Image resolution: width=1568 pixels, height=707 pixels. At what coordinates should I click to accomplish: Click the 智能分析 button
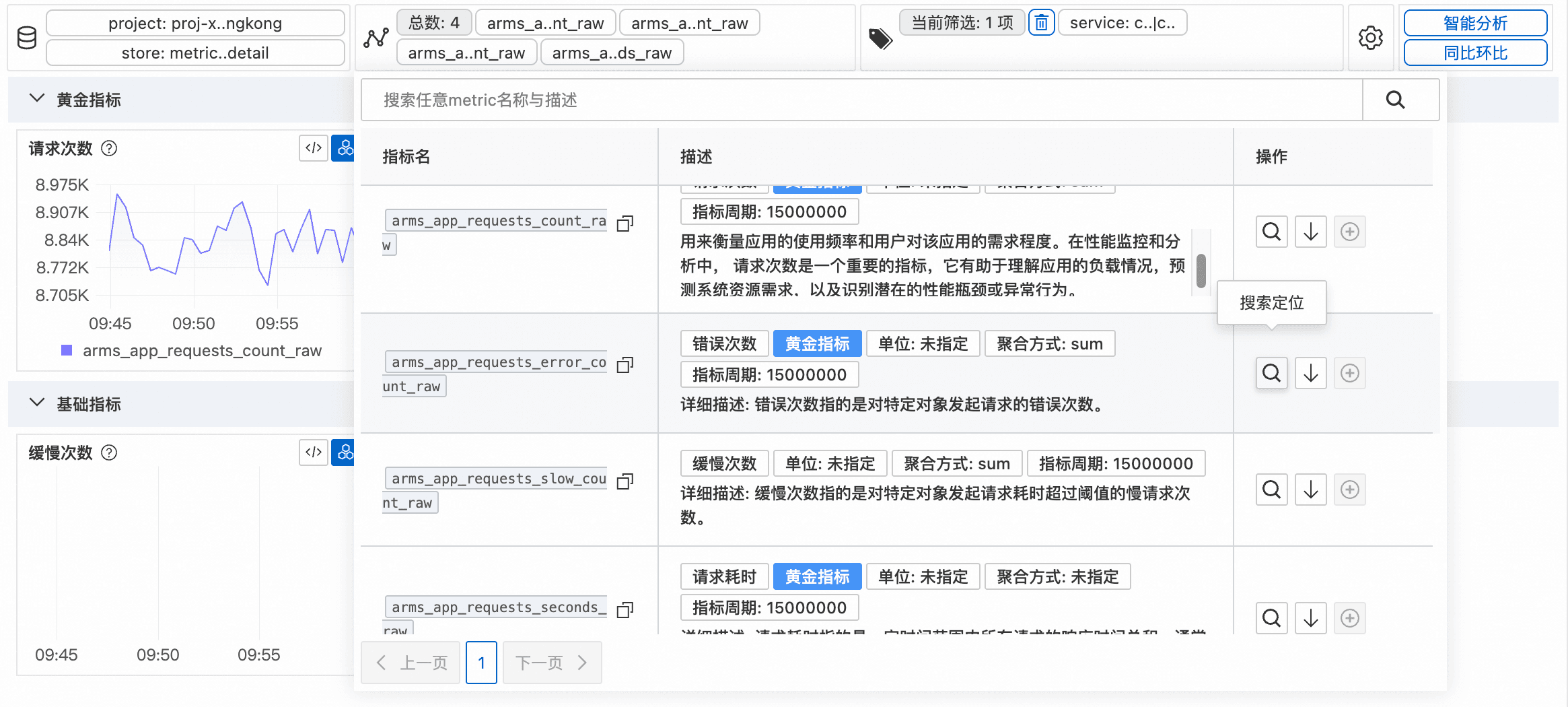[x=1475, y=24]
